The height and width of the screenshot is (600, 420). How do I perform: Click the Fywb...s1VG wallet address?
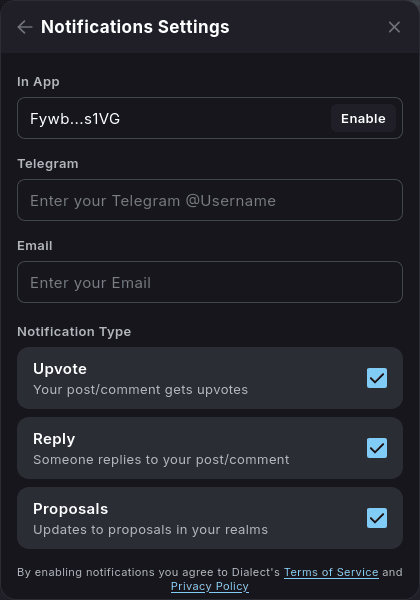pyautogui.click(x=75, y=119)
